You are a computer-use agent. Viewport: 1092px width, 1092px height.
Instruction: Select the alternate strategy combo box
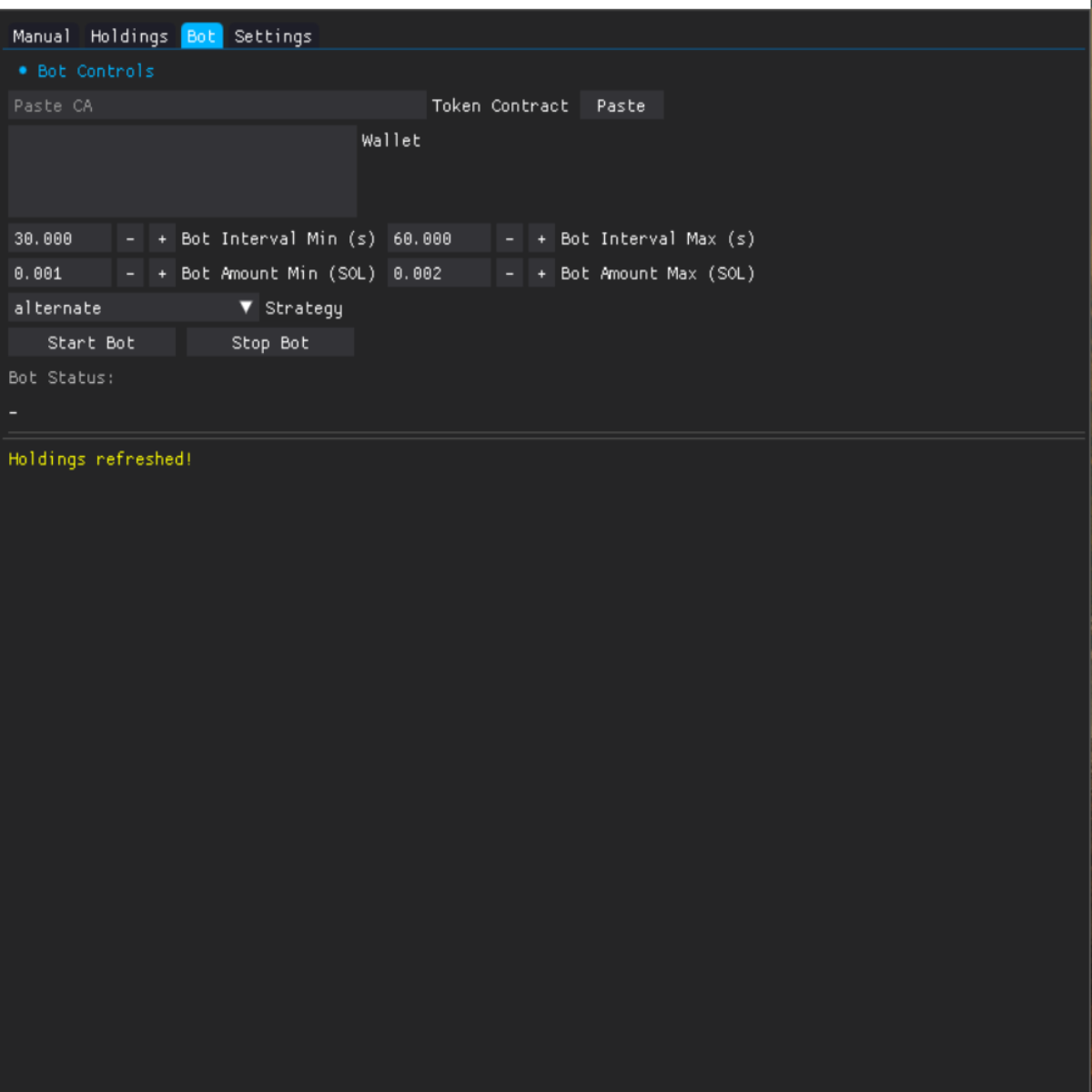coord(118,308)
